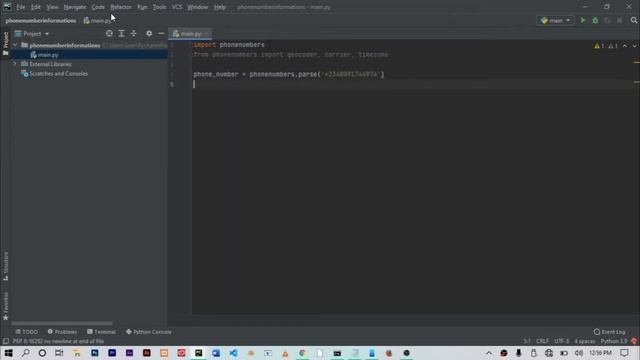
Task: Click the Run with Coverage icon
Action: tap(607, 20)
